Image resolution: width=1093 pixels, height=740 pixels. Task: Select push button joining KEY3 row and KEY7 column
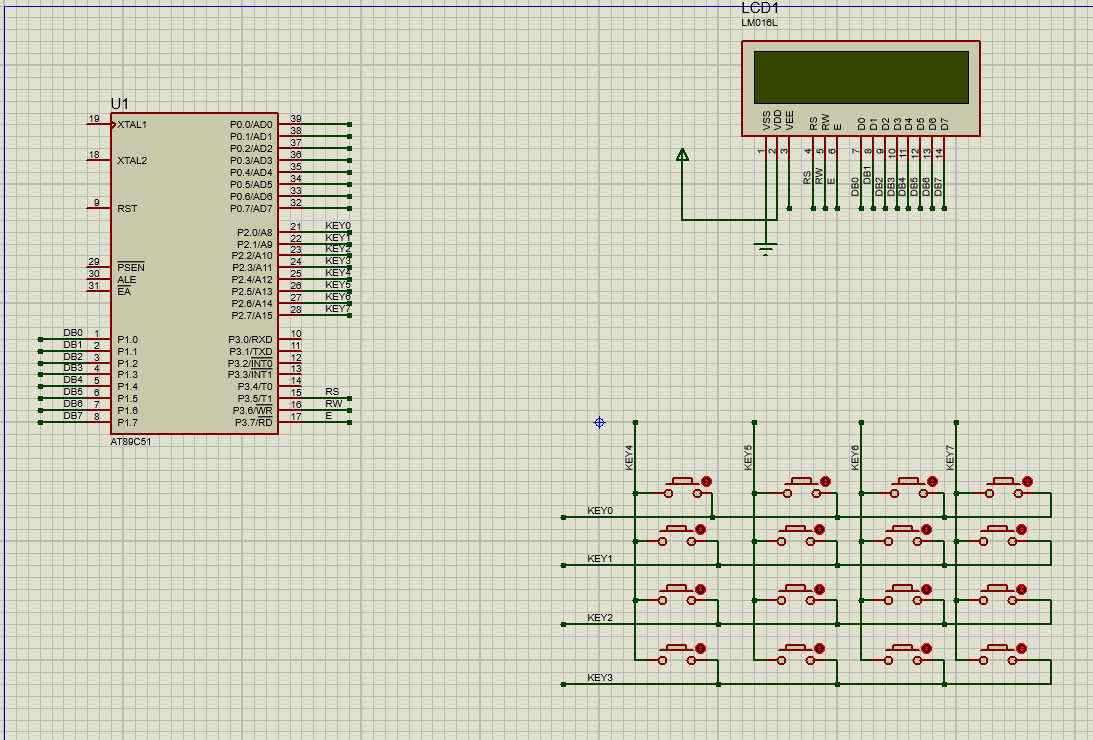(998, 656)
